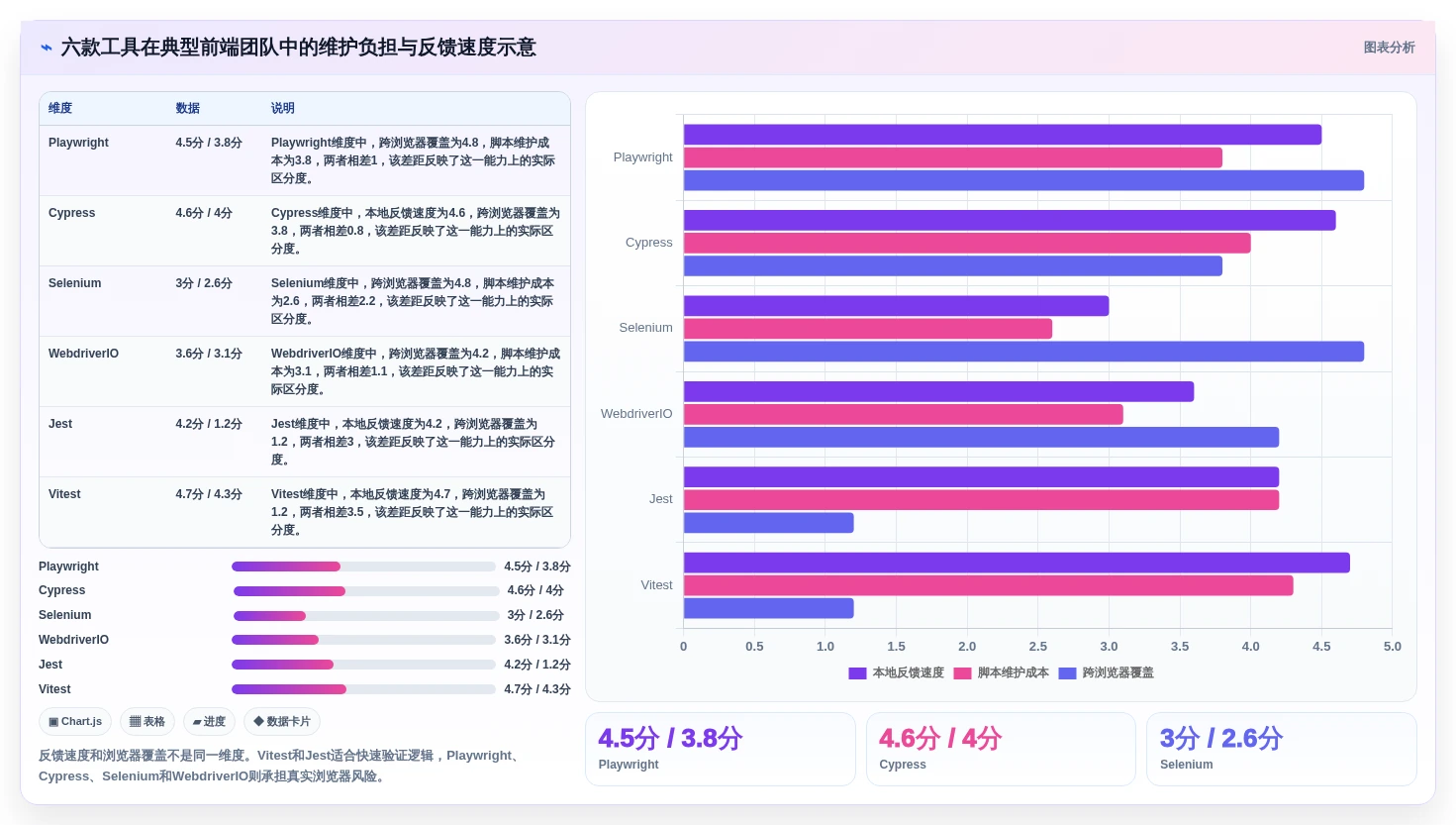
Task: Click the 表格 chip
Action: tap(147, 721)
